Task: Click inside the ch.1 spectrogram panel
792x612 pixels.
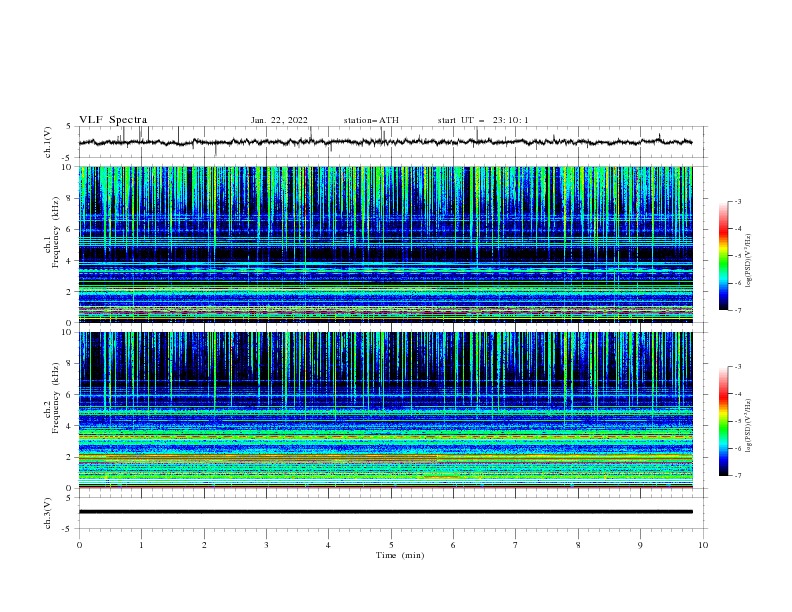Action: click(x=385, y=244)
